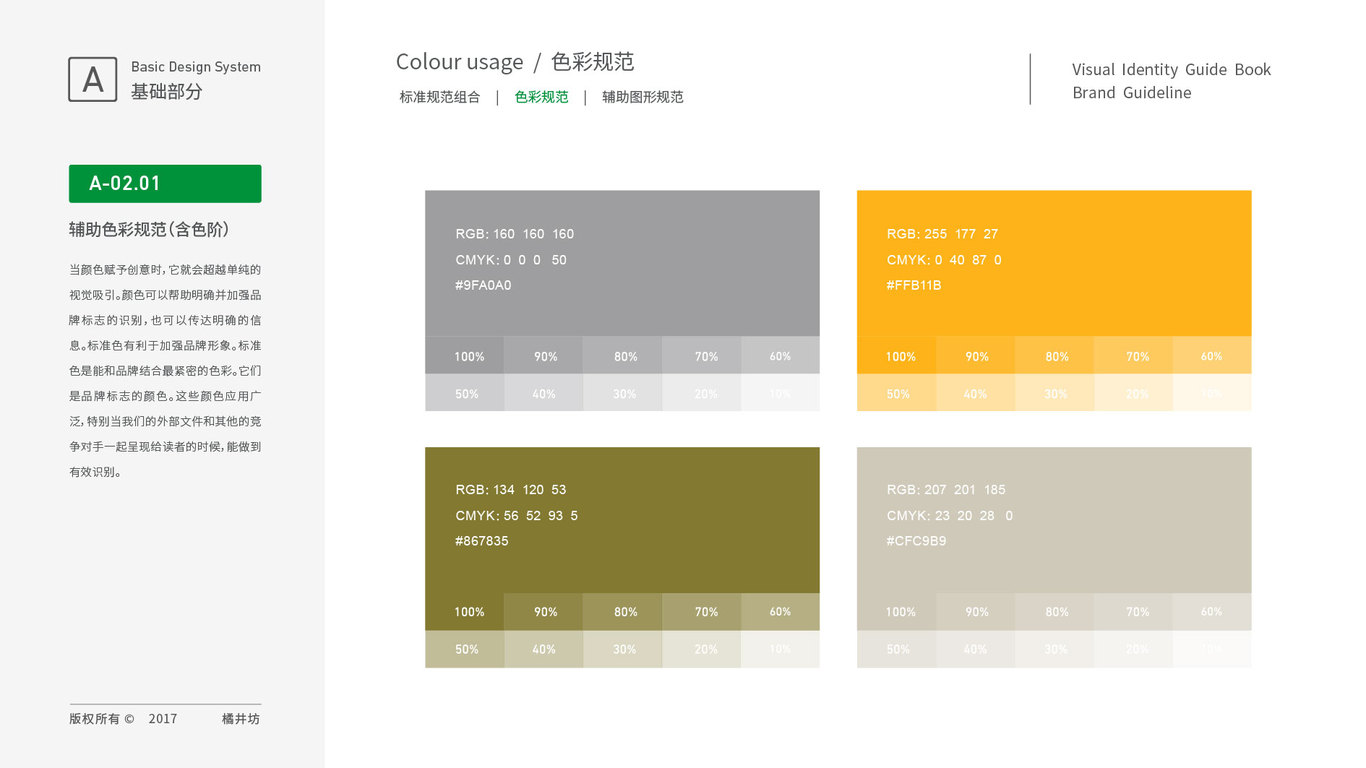Select the olive #867835 main swatch
Image resolution: width=1366 pixels, height=768 pixels.
622,520
